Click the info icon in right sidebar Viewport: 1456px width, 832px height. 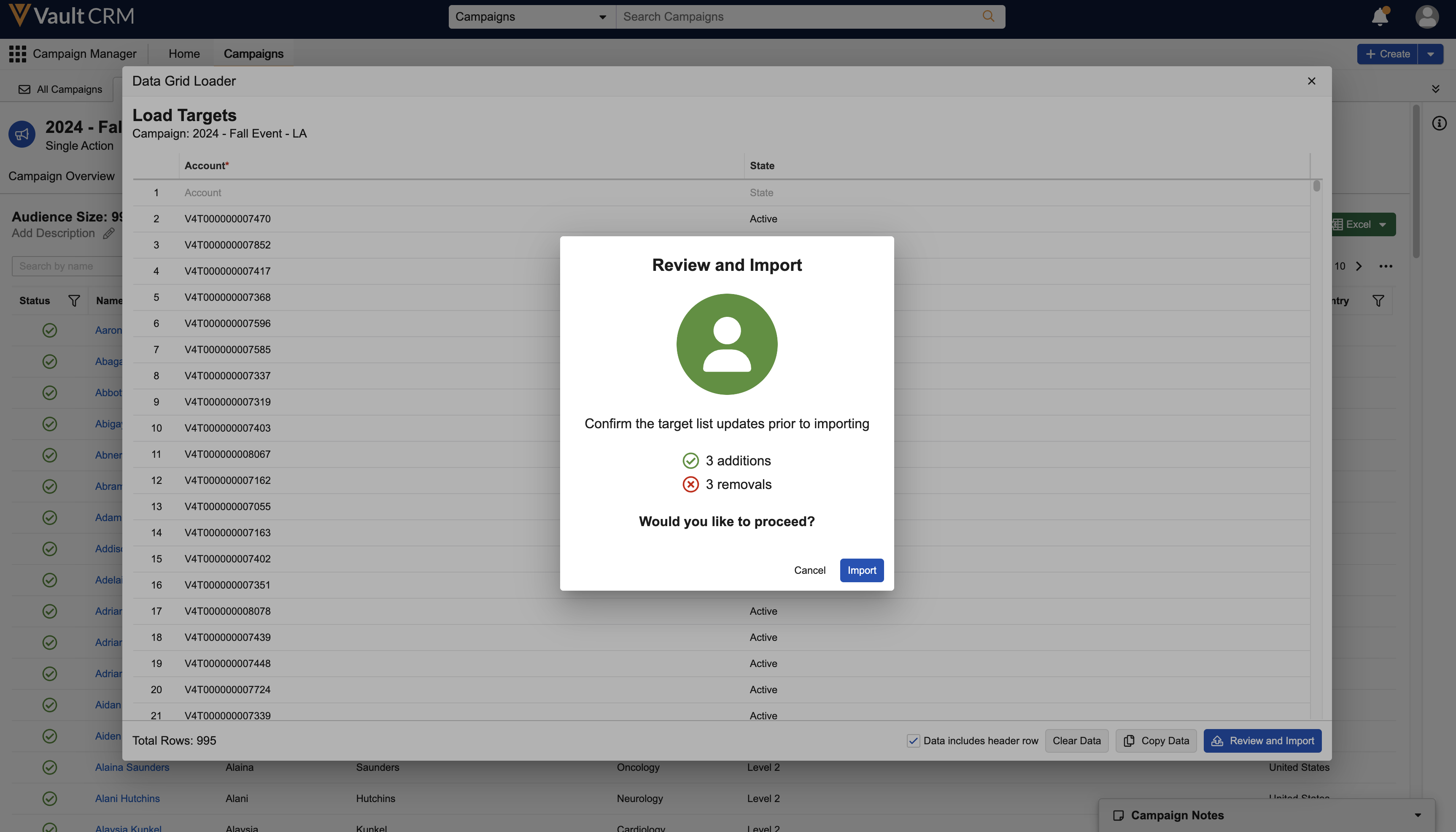(x=1439, y=124)
